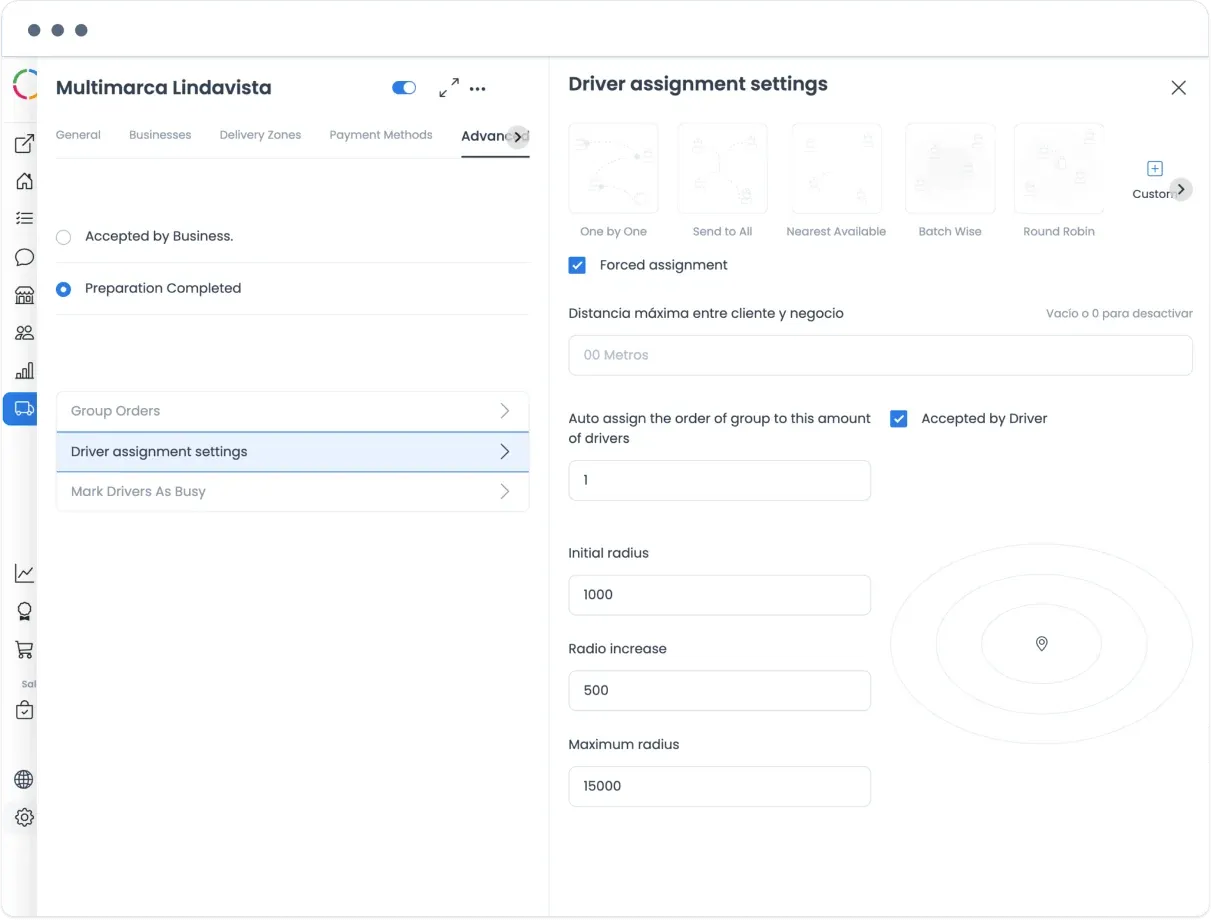Open the settings gear icon in sidebar
Image resolution: width=1211 pixels, height=920 pixels.
point(24,817)
